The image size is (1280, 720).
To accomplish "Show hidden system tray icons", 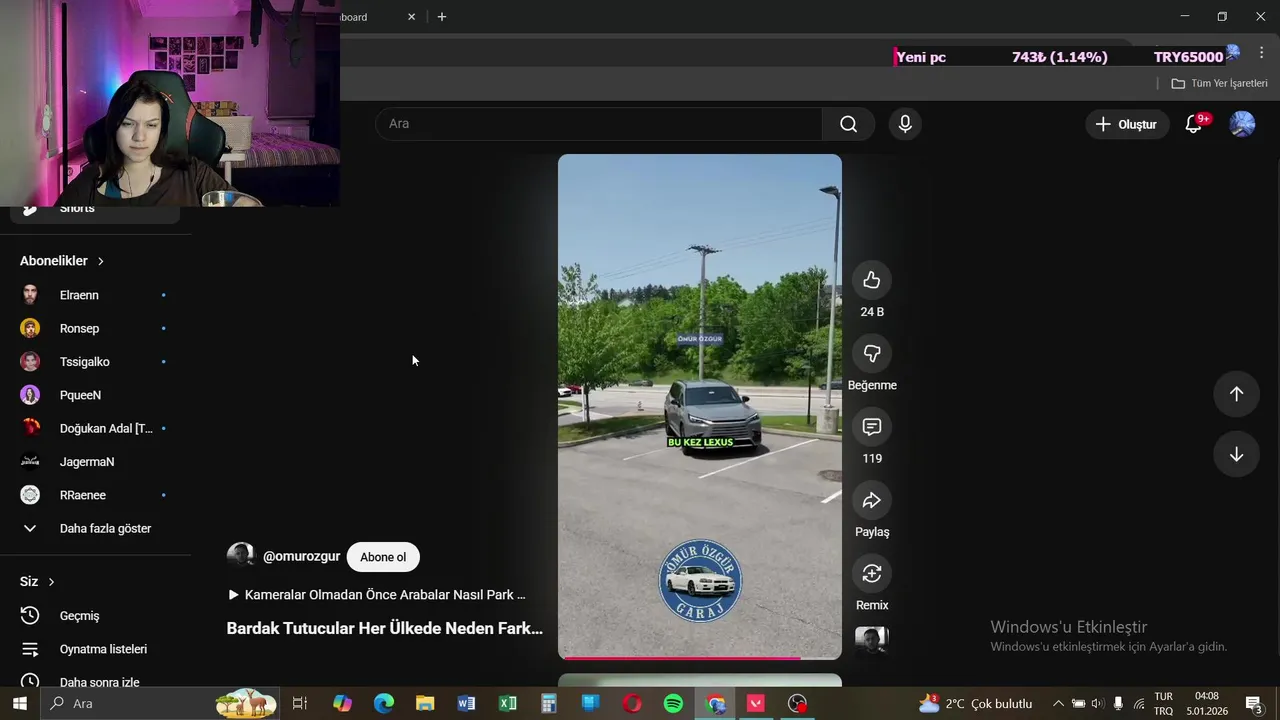I will coord(1058,704).
